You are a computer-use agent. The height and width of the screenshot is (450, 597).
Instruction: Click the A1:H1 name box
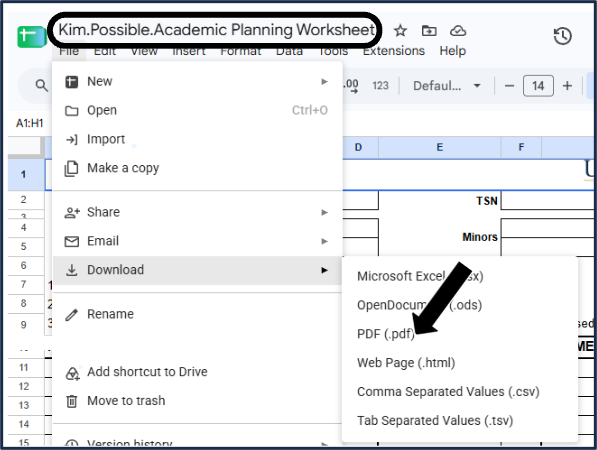pyautogui.click(x=30, y=123)
